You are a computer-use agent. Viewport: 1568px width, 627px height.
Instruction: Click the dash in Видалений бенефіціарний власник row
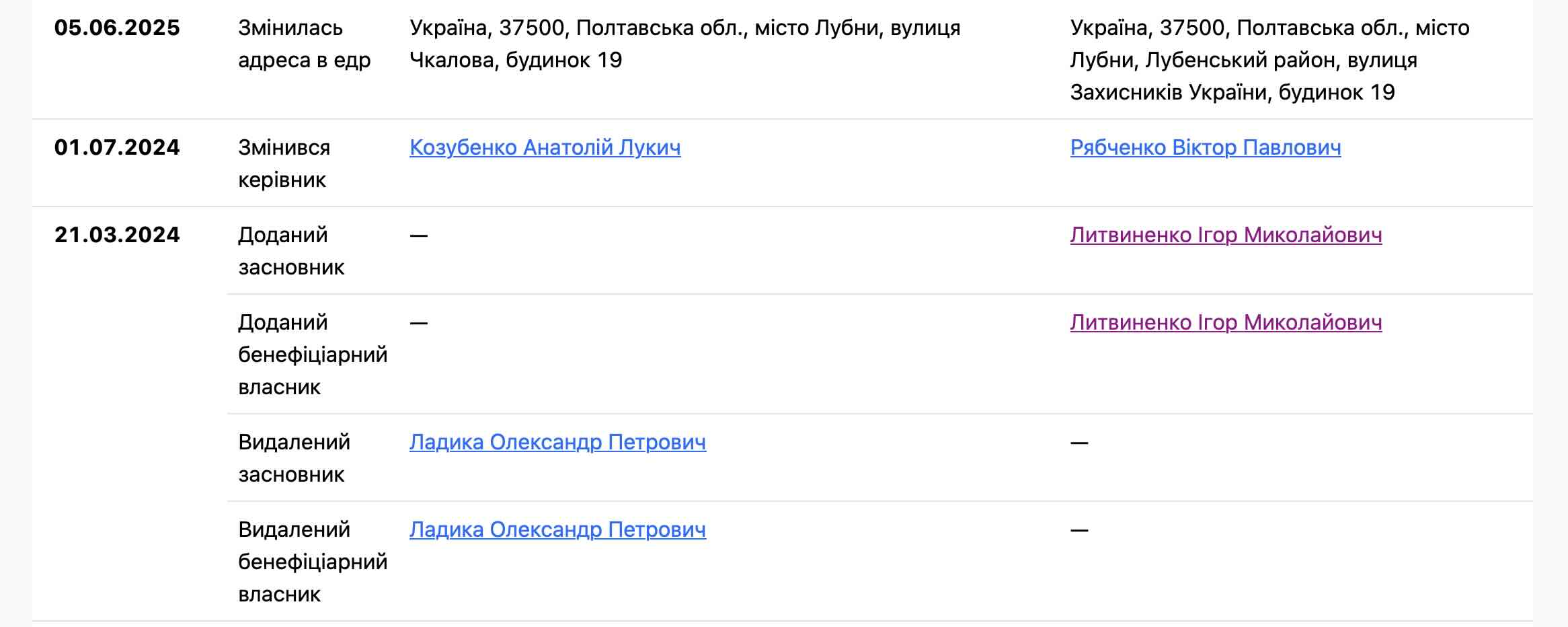click(1079, 530)
